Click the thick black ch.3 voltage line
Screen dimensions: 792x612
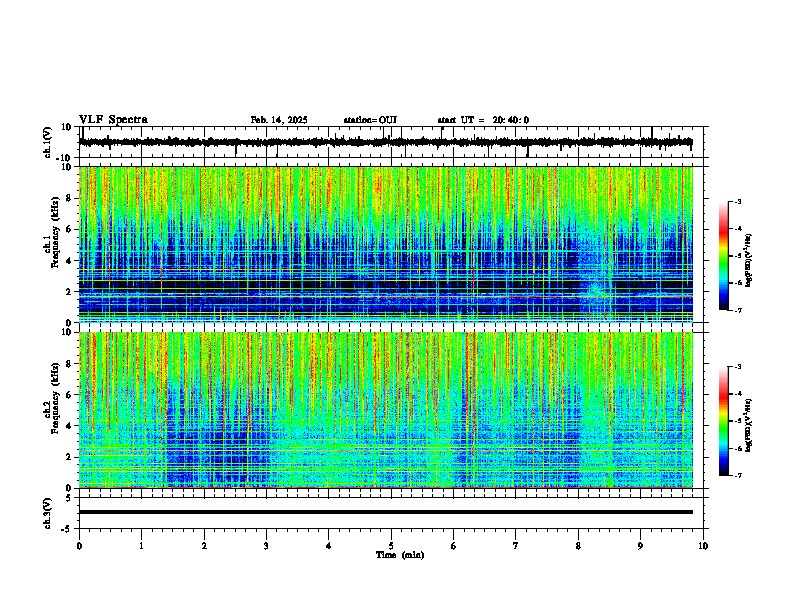[x=386, y=512]
